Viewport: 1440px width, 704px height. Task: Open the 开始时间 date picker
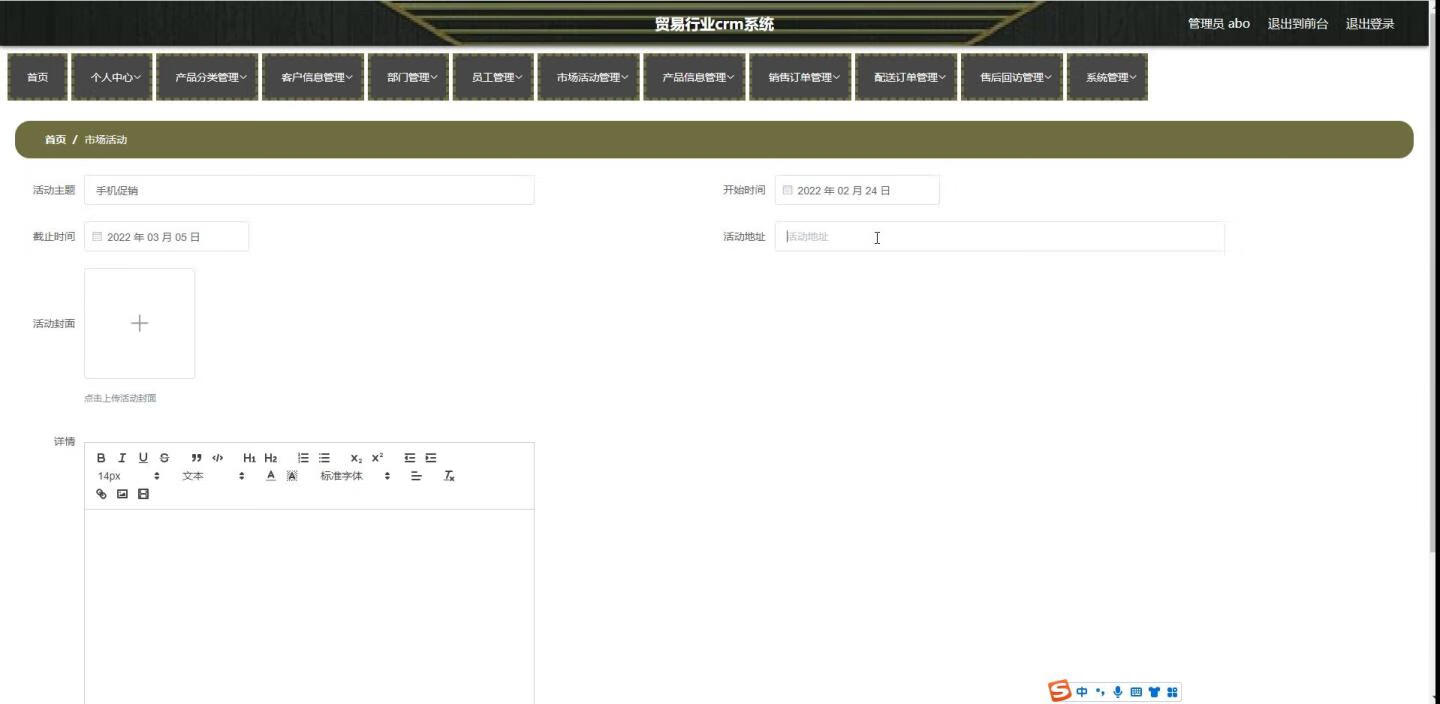pyautogui.click(x=857, y=190)
